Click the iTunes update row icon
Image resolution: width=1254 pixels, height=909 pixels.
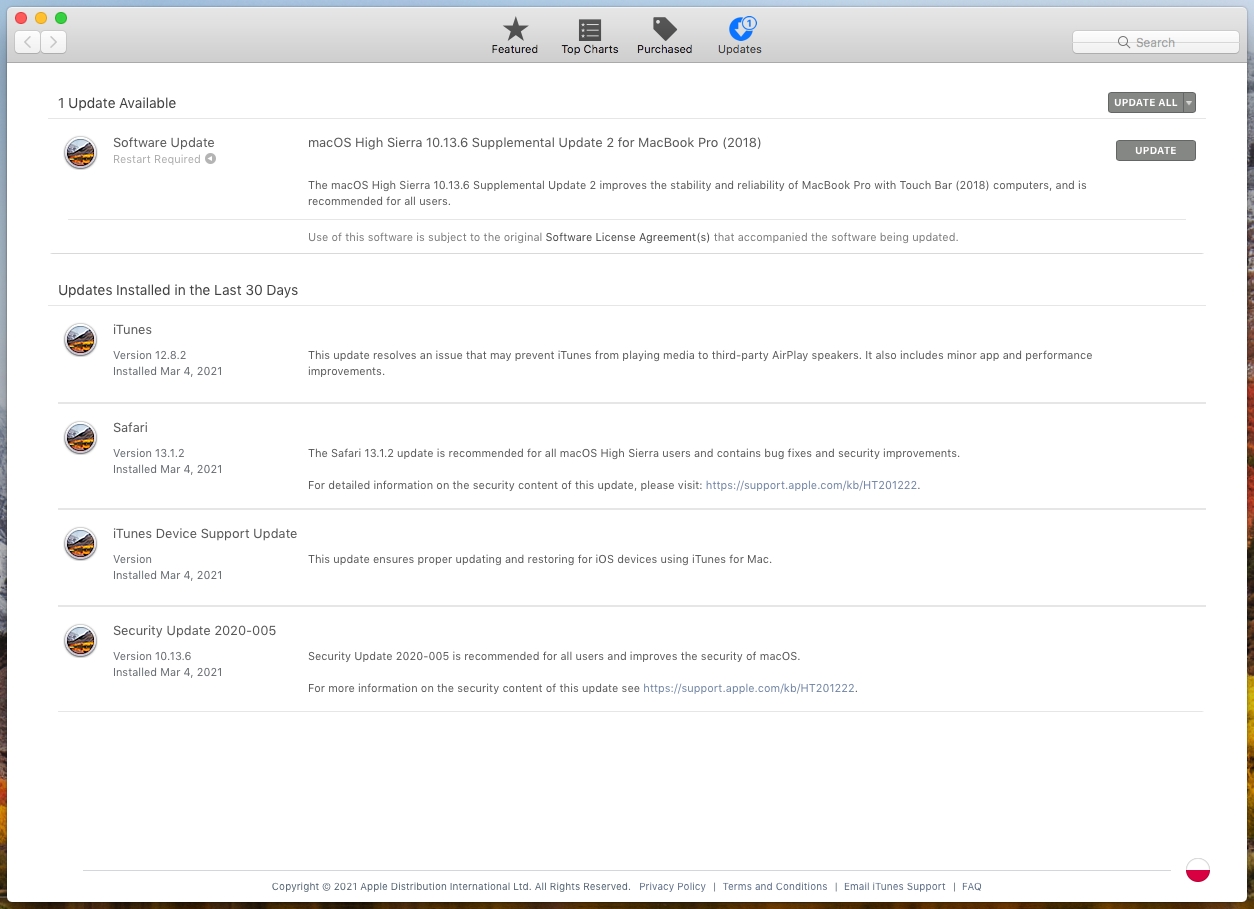click(81, 340)
